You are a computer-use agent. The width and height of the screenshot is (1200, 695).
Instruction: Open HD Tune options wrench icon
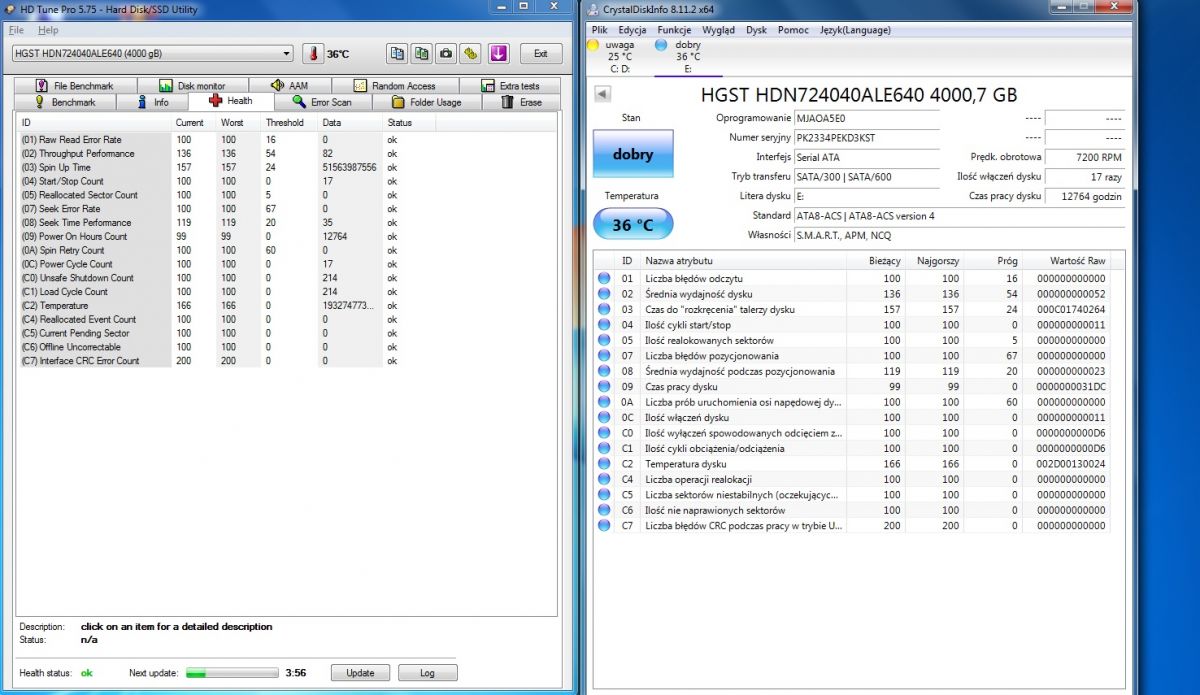(470, 53)
